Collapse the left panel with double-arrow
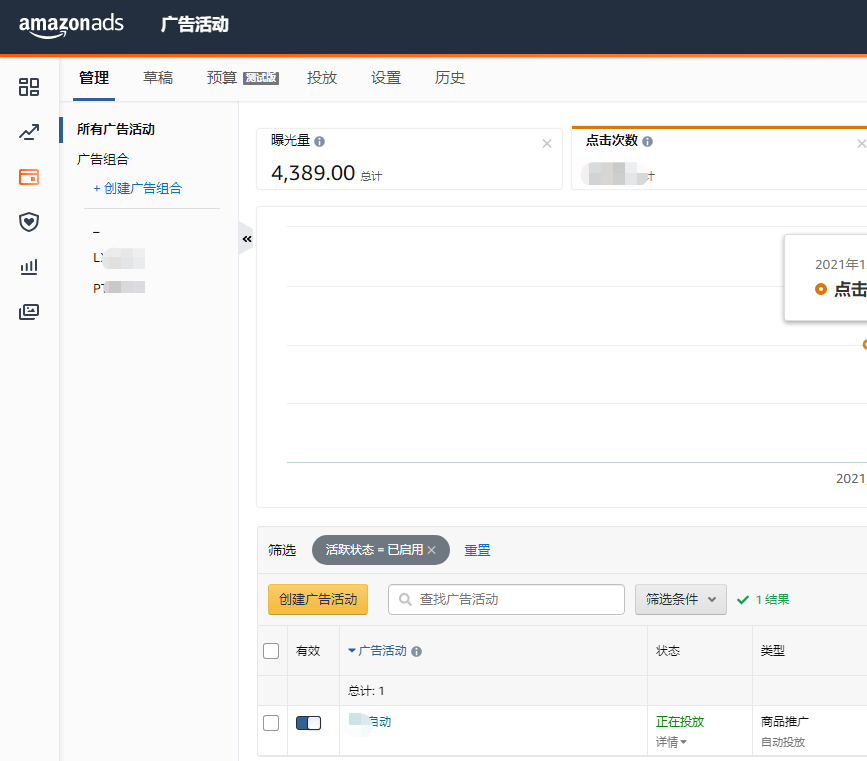This screenshot has height=761, width=867. pyautogui.click(x=247, y=239)
